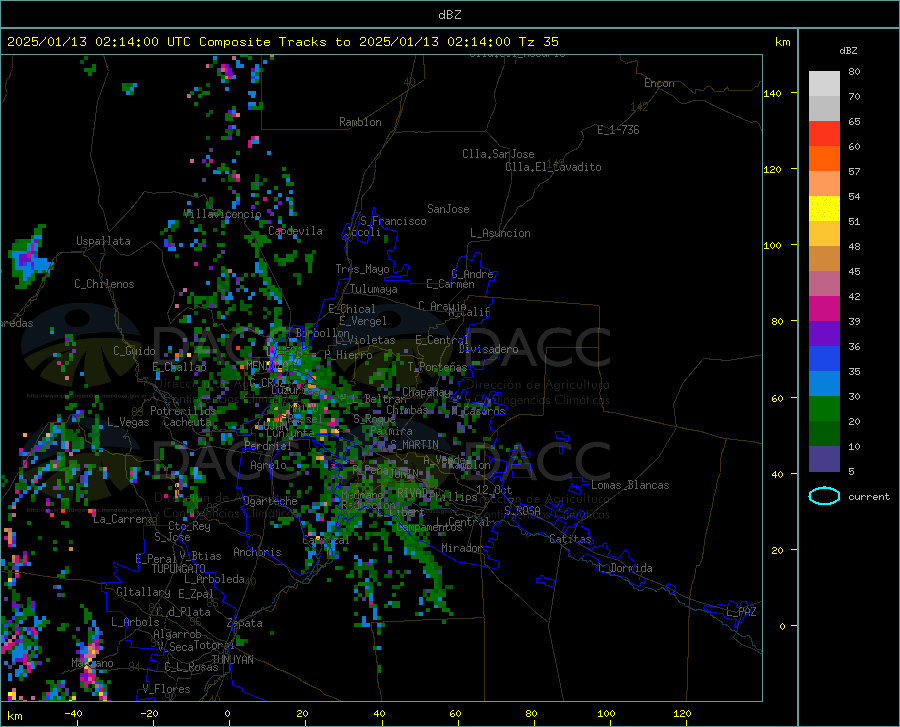Click the magenta storm cell west of Uspallata
The height and width of the screenshot is (727, 900).
(27, 258)
